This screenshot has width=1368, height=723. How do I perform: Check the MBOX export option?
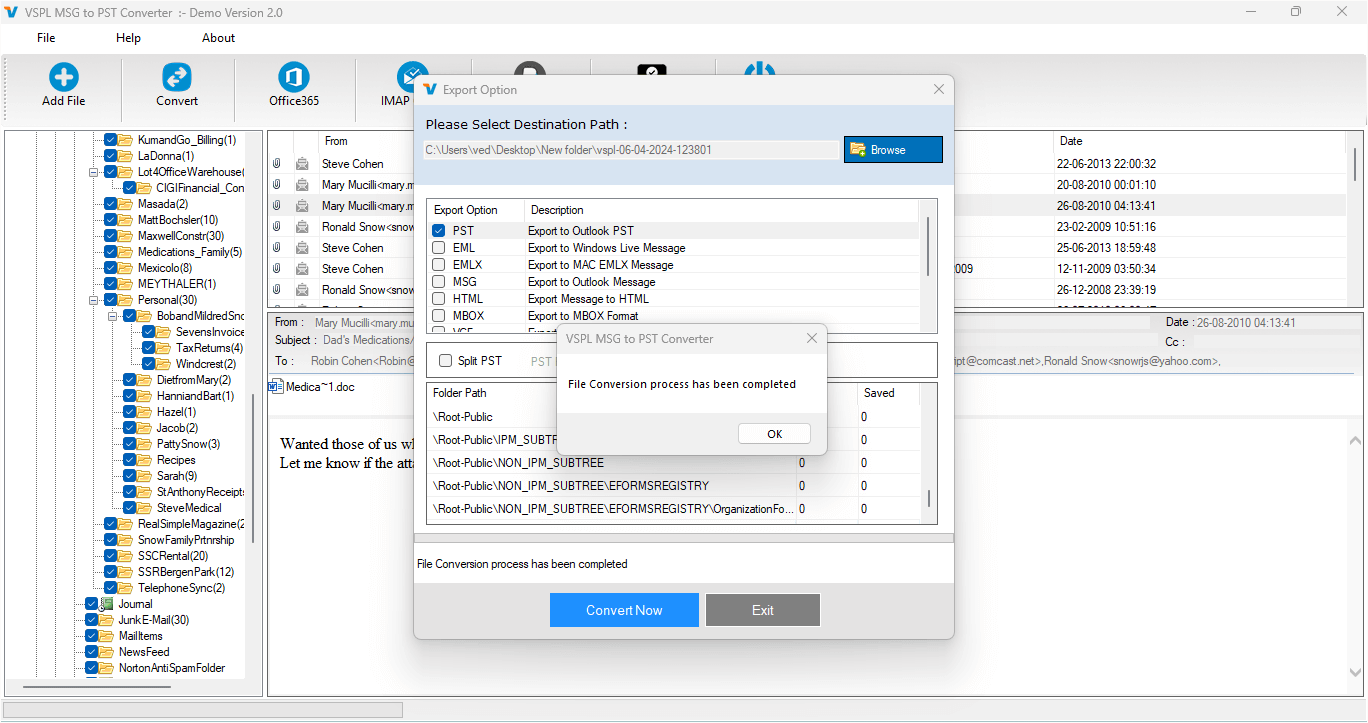[439, 316]
